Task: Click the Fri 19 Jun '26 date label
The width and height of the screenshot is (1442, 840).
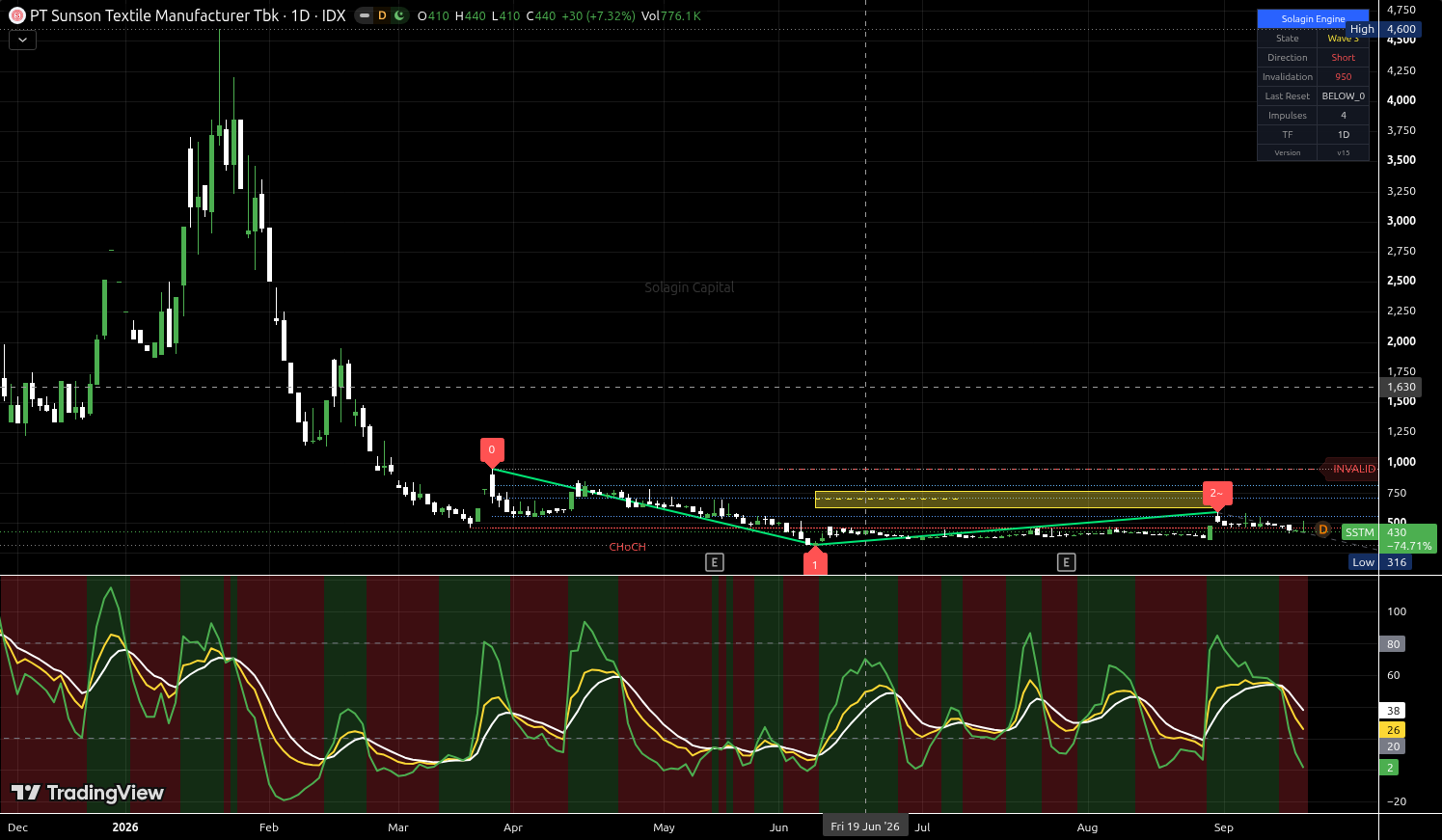Action: [865, 826]
